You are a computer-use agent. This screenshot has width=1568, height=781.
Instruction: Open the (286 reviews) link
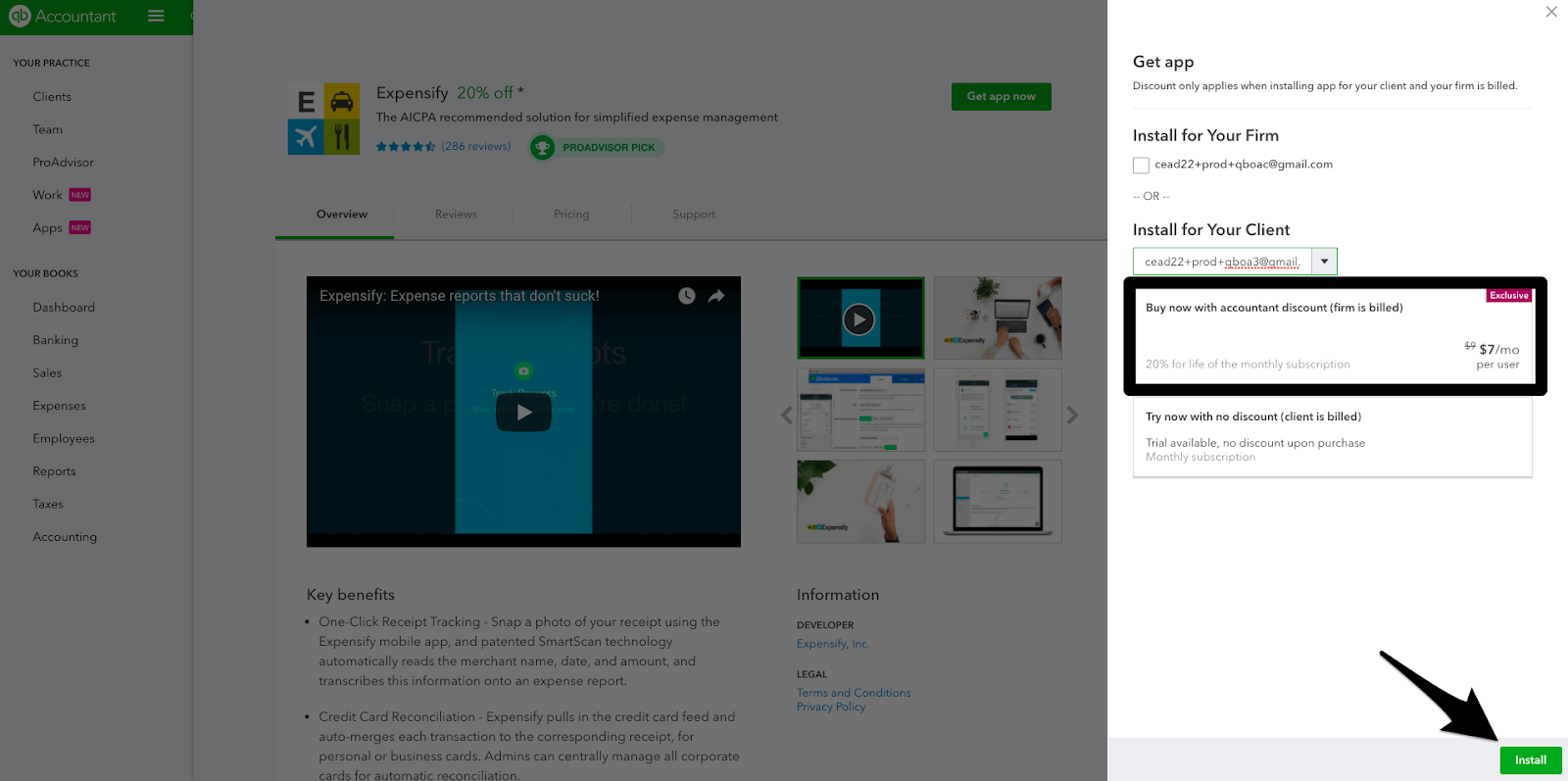[476, 147]
